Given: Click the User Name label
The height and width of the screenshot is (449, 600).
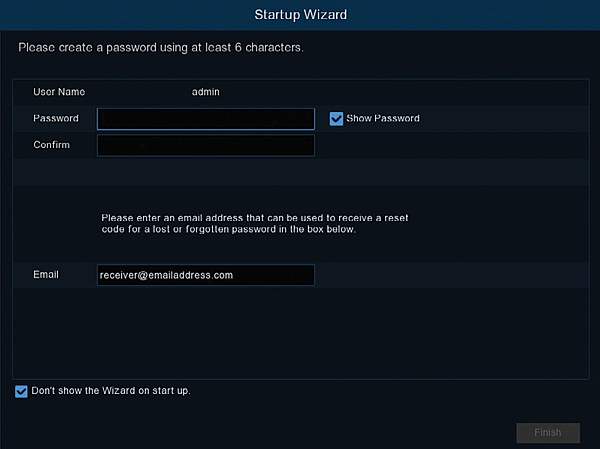Looking at the screenshot, I should [x=59, y=92].
